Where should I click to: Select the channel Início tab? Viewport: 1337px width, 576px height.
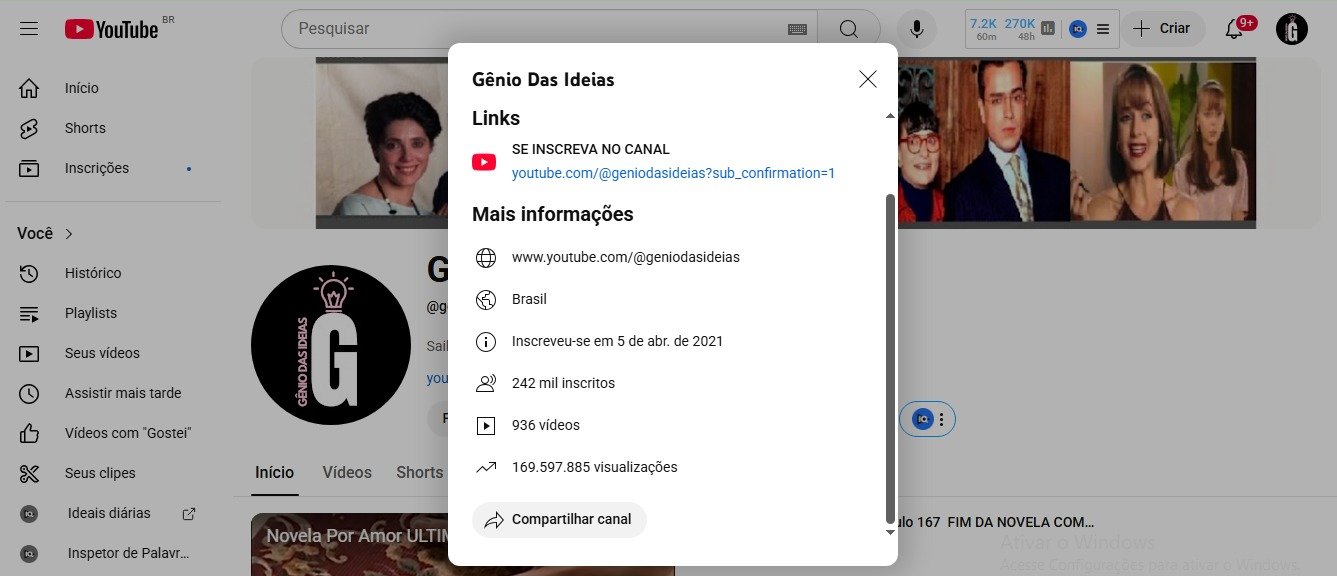pyautogui.click(x=274, y=472)
